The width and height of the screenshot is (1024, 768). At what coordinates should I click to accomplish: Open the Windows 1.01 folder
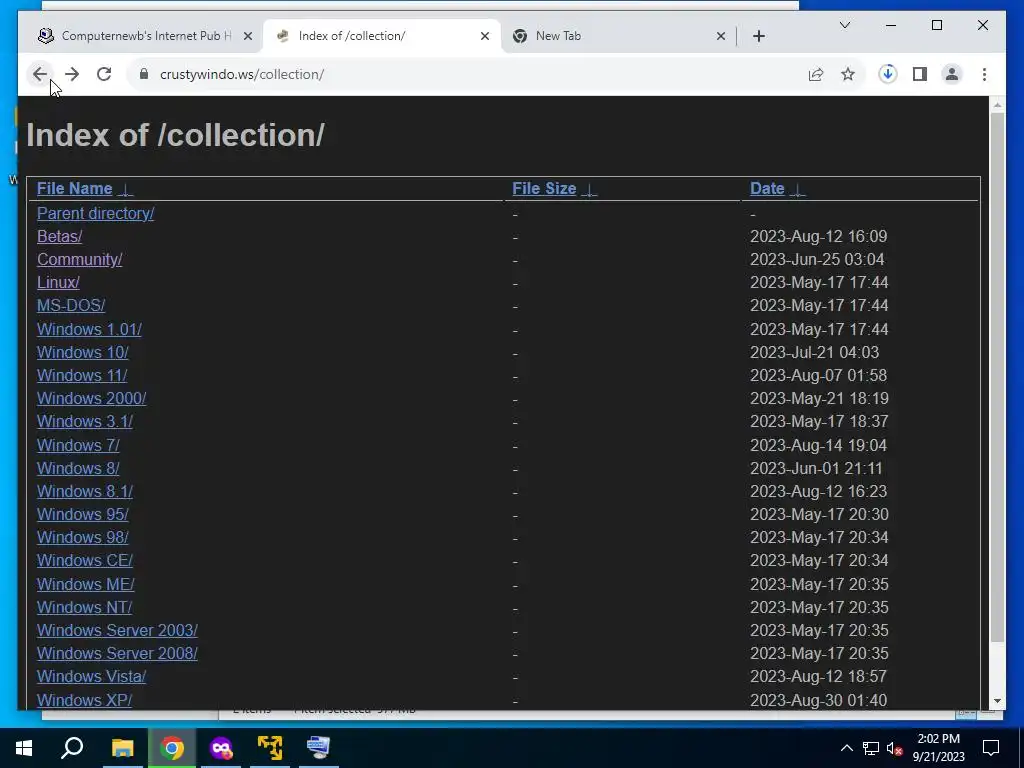[89, 329]
